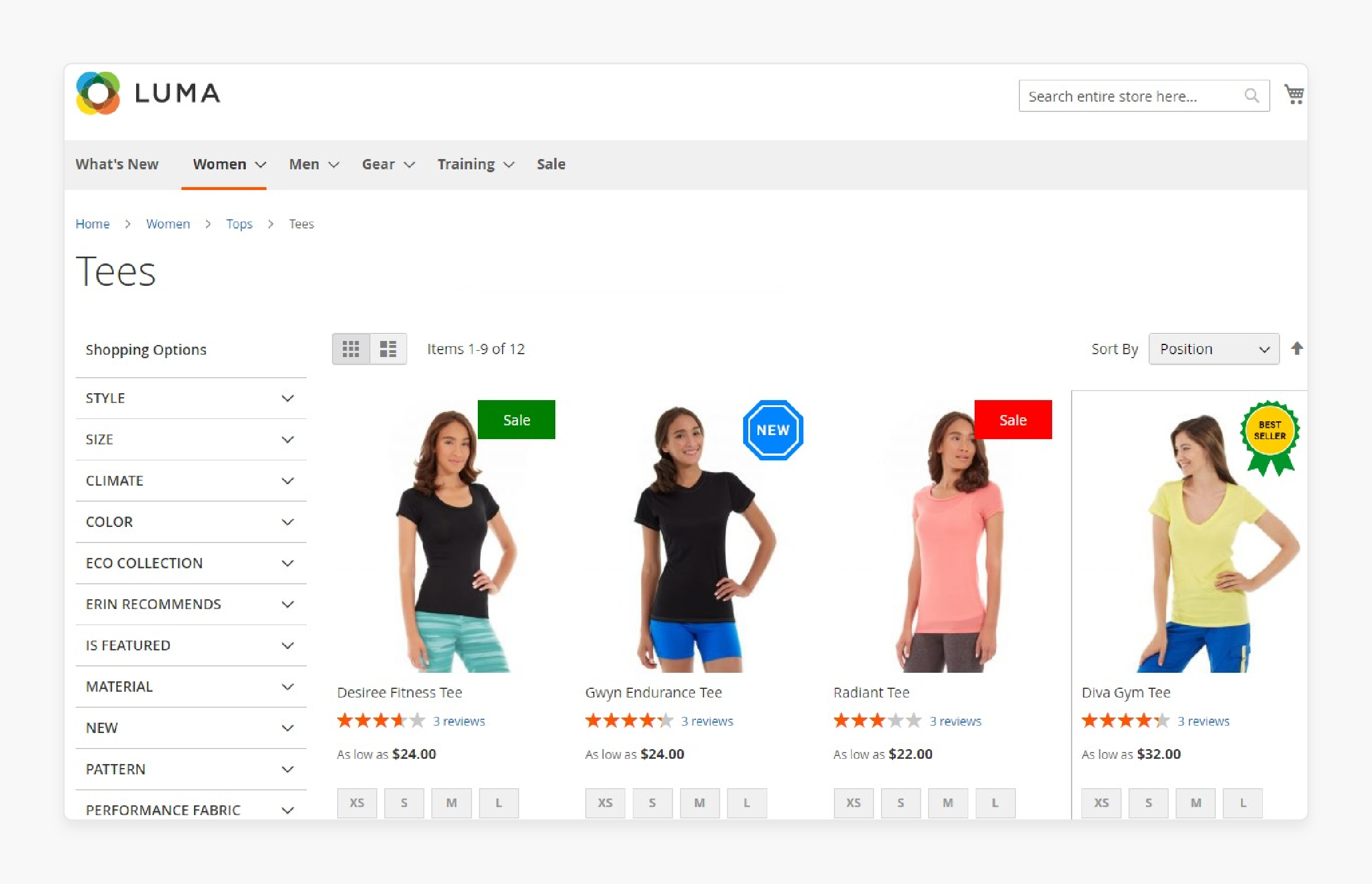This screenshot has width=1372, height=884.
Task: Select size M for Diva Gym Tee
Action: 1196,803
